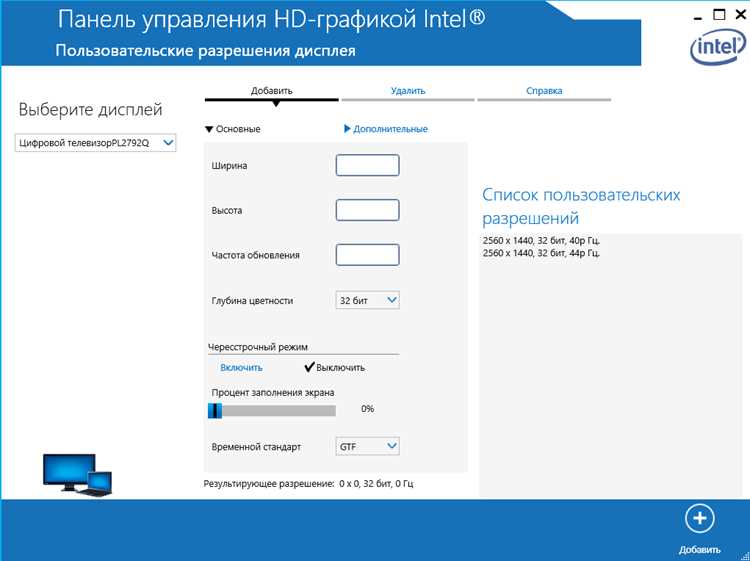
Task: Click the Высота input field
Action: pyautogui.click(x=367, y=210)
